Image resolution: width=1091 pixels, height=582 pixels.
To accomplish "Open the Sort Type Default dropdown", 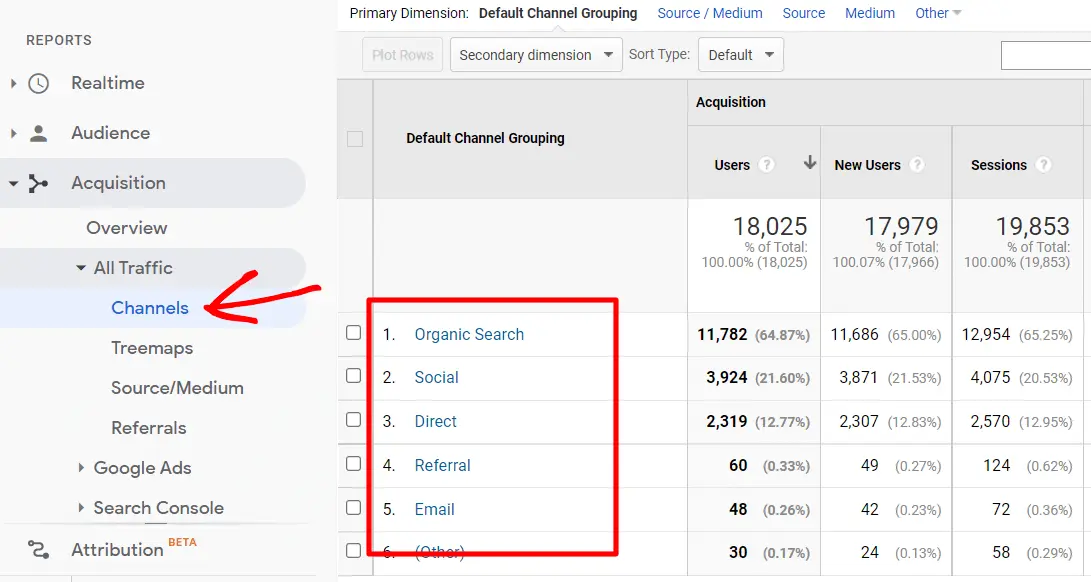I will [x=740, y=55].
